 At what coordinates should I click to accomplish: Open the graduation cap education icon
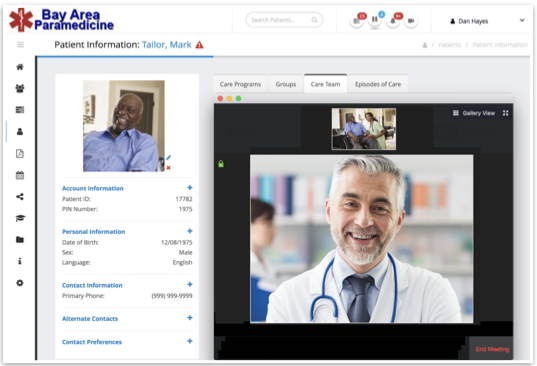tap(20, 218)
